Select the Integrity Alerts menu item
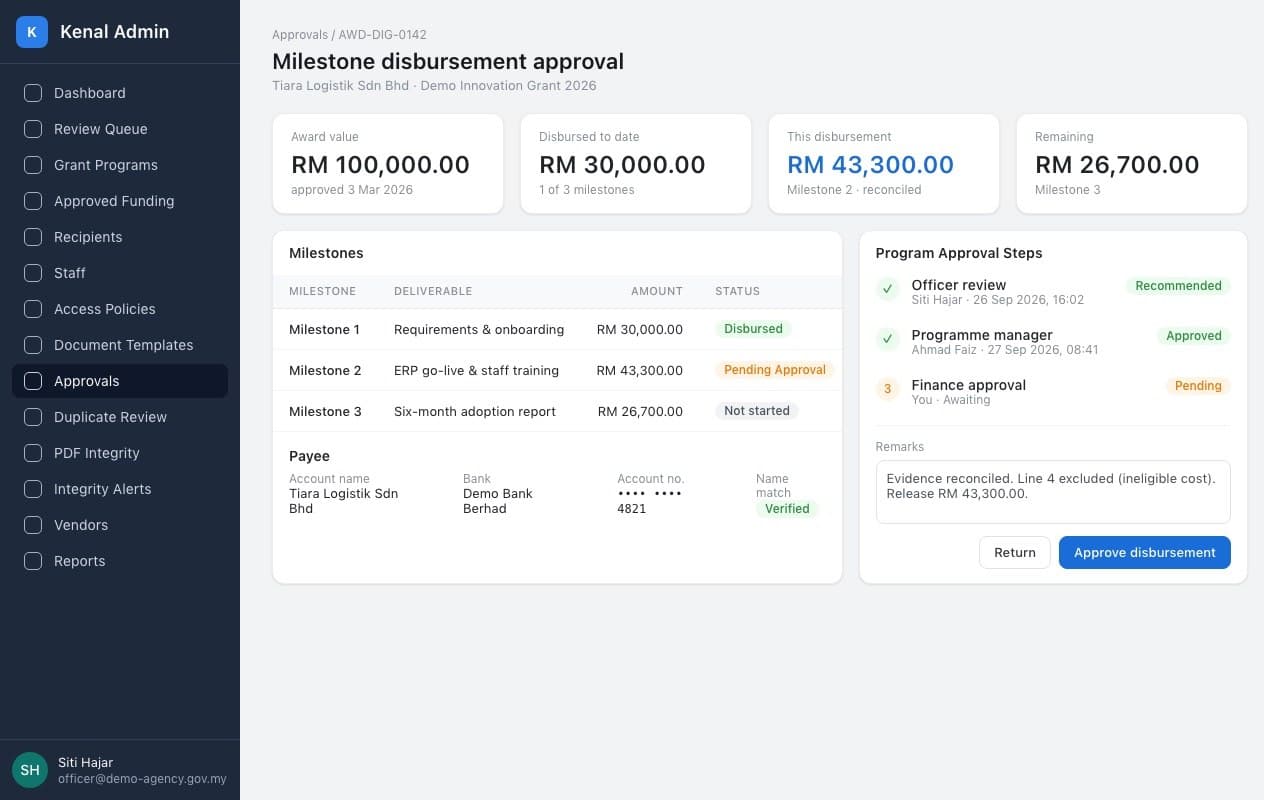The width and height of the screenshot is (1264, 800). [x=120, y=489]
